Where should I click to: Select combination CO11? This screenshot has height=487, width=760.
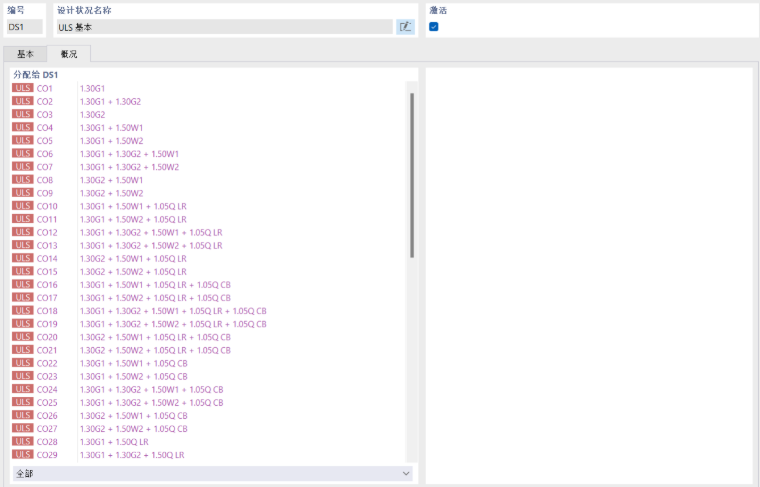(x=208, y=219)
